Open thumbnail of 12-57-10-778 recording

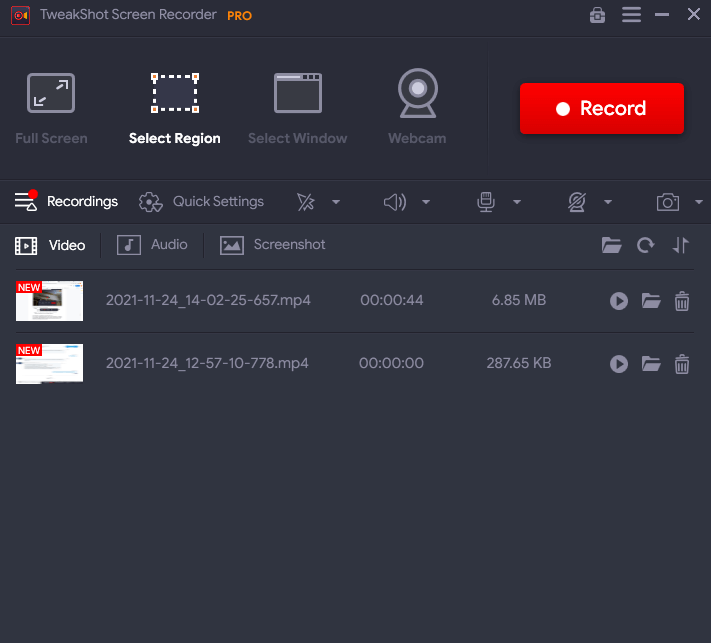coord(49,364)
